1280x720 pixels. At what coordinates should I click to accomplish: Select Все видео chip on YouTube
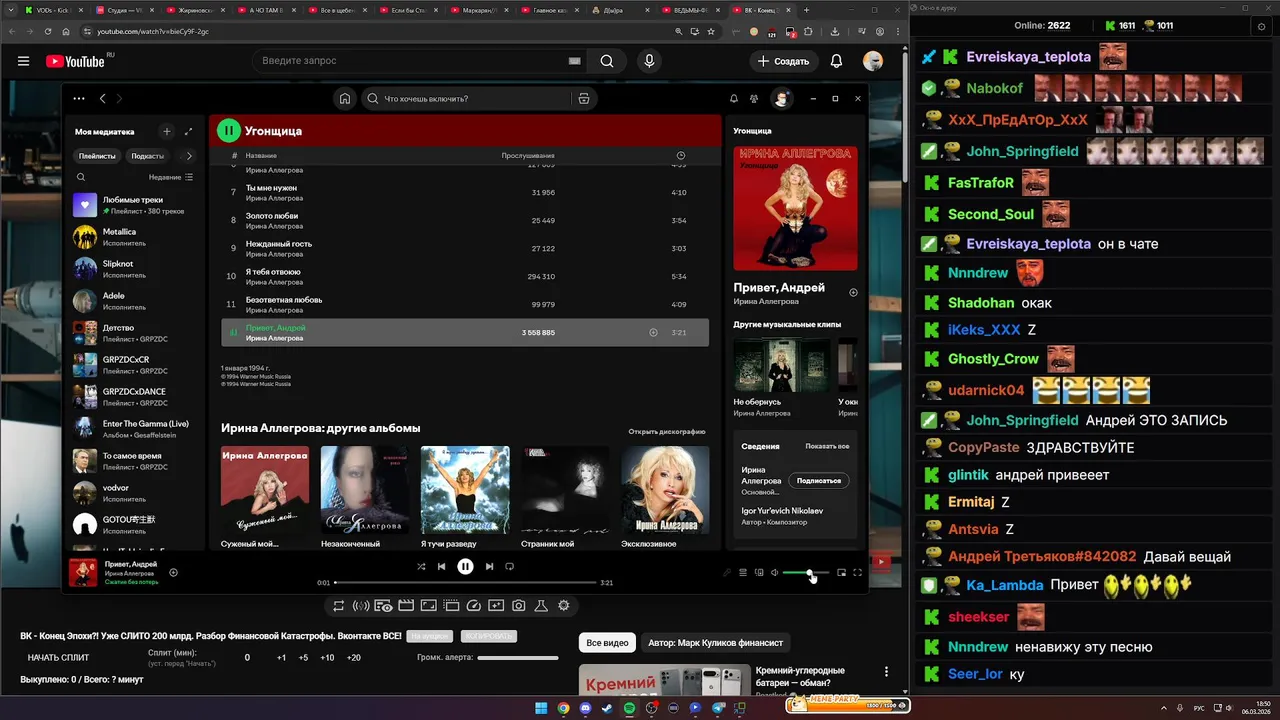pyautogui.click(x=607, y=643)
